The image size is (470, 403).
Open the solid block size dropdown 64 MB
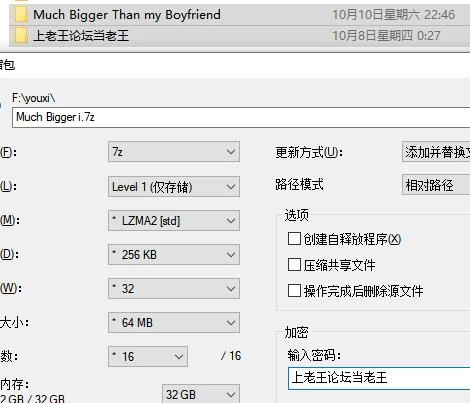(174, 323)
